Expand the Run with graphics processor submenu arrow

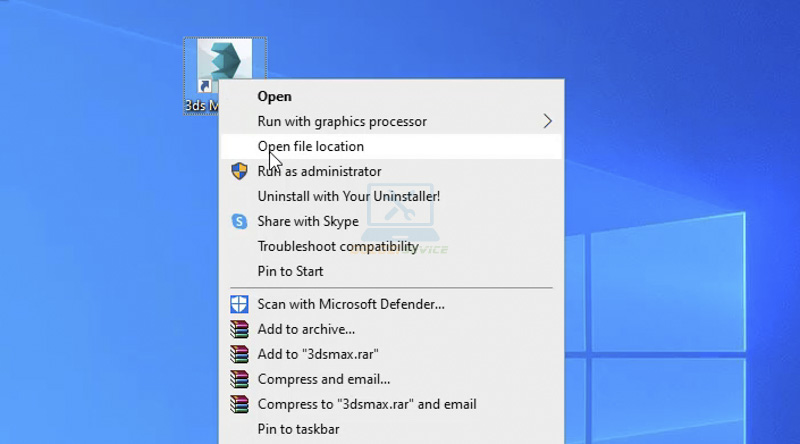(x=547, y=121)
